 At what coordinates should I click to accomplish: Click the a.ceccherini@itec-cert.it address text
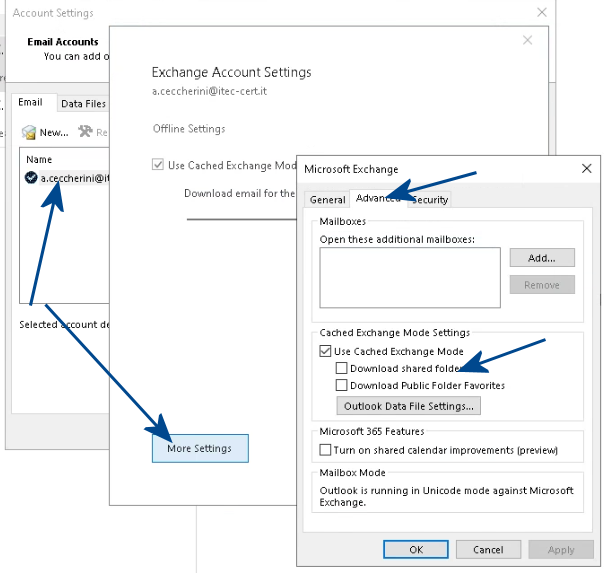[x=209, y=91]
